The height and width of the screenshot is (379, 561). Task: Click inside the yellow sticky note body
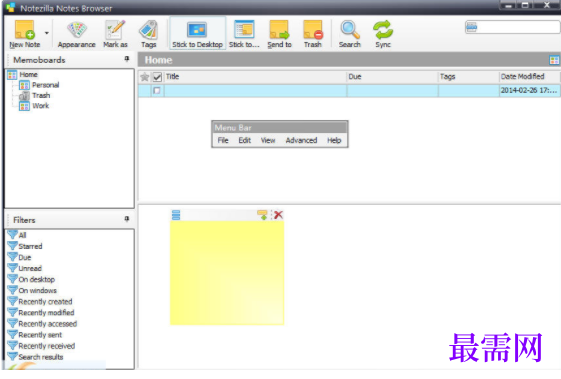pos(227,273)
